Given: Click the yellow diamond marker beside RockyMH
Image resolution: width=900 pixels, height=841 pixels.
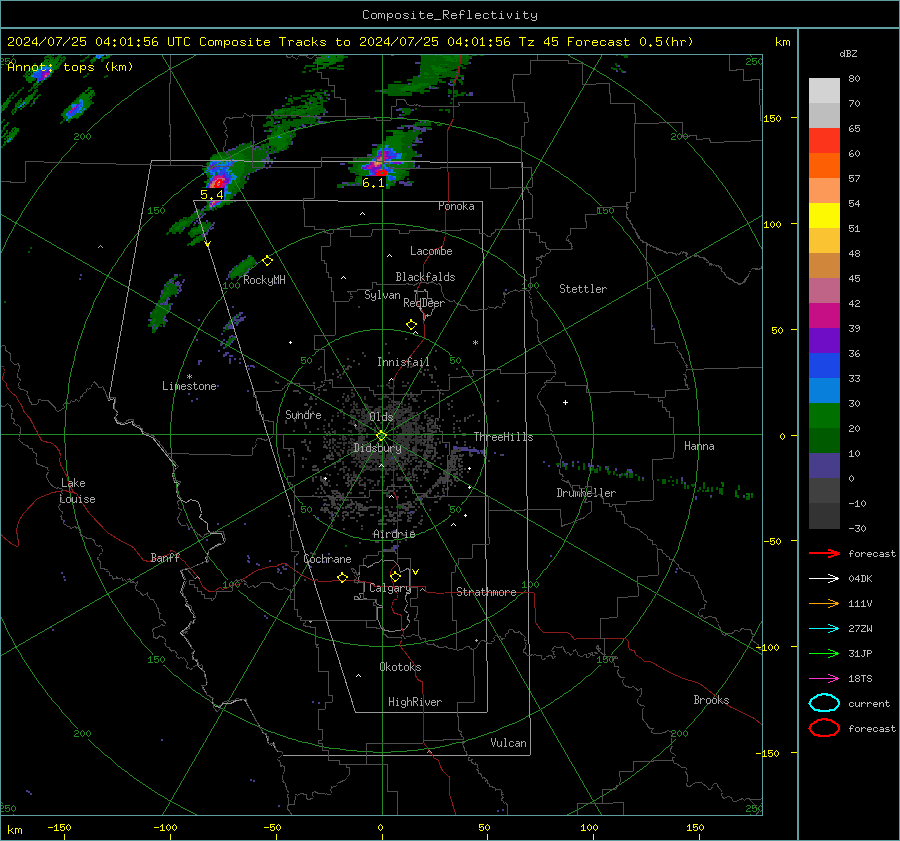Looking at the screenshot, I should tap(267, 261).
